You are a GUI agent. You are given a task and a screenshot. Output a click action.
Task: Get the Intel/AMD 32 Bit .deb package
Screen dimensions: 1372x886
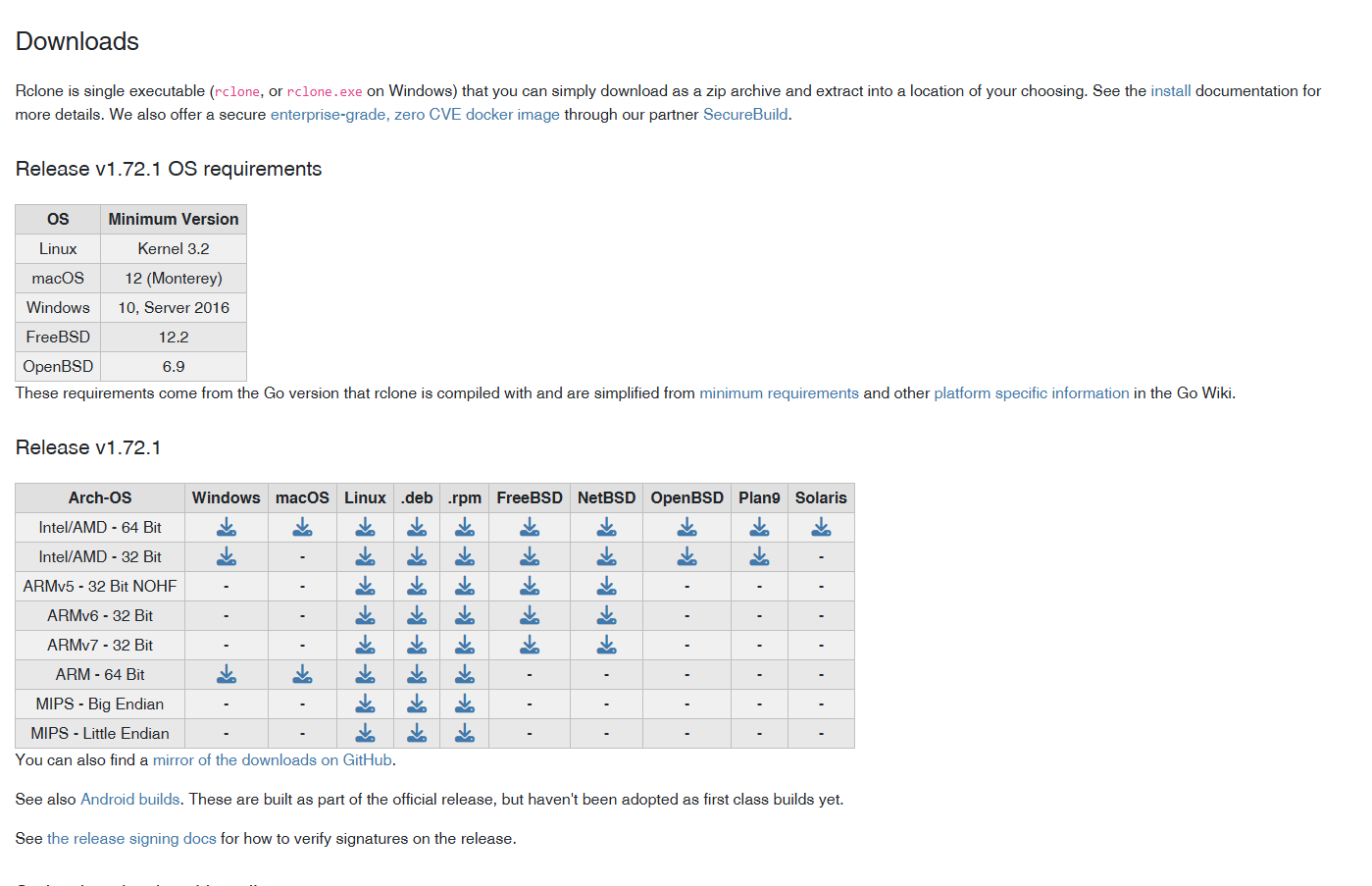[x=417, y=556]
